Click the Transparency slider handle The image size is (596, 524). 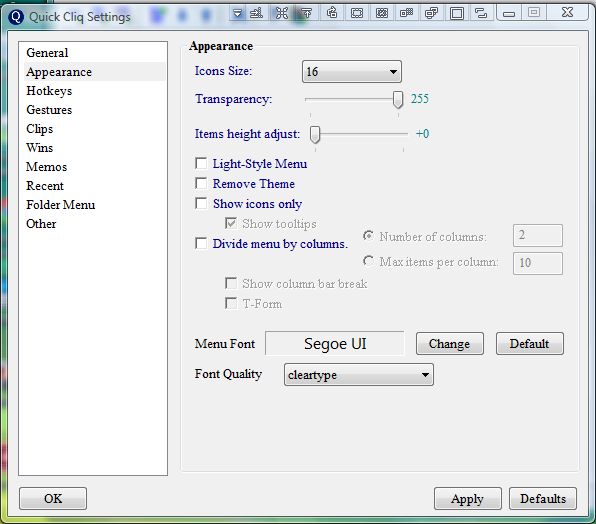[398, 100]
